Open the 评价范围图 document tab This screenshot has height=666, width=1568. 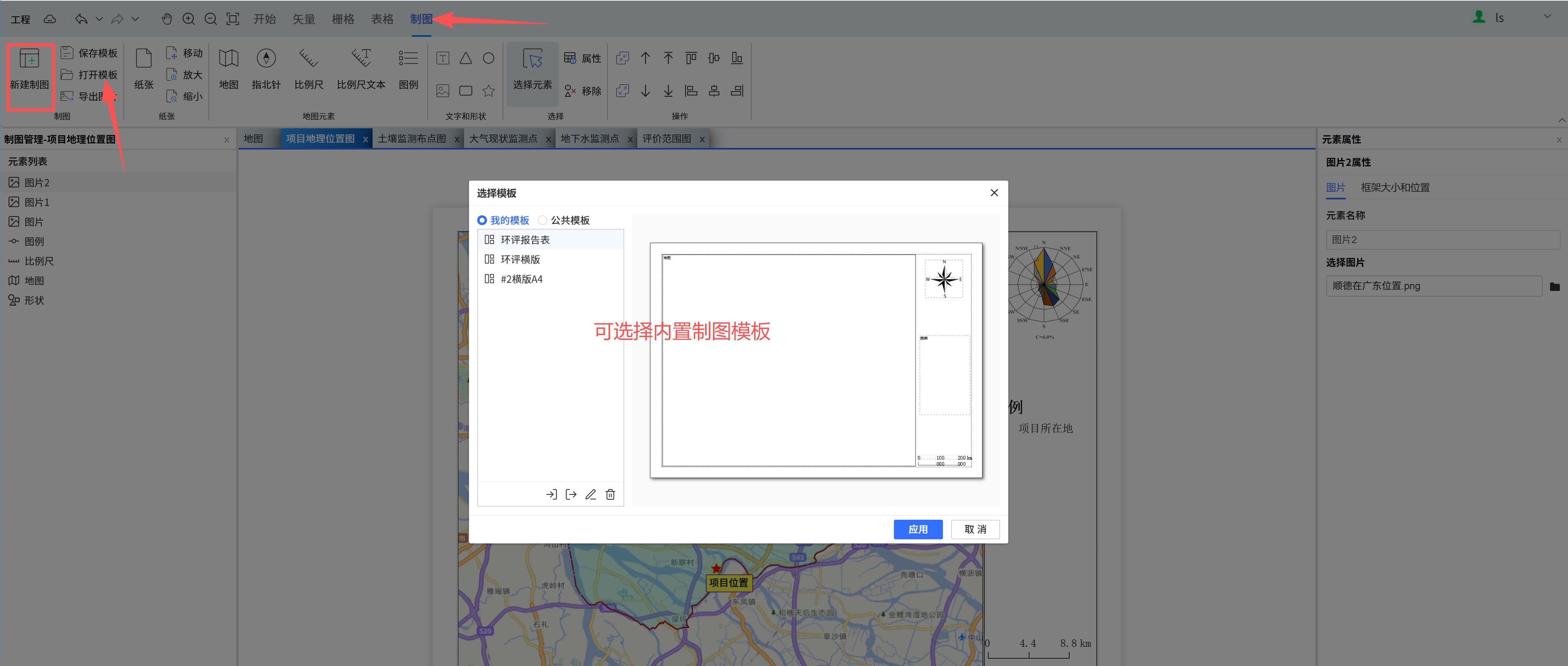[667, 139]
